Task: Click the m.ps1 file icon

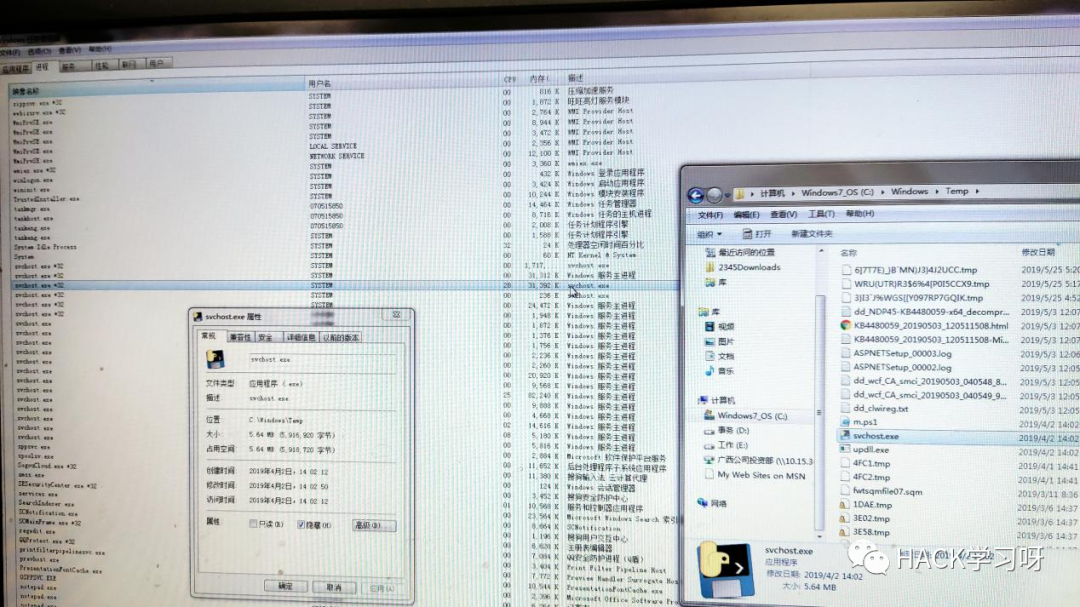Action: pos(845,422)
